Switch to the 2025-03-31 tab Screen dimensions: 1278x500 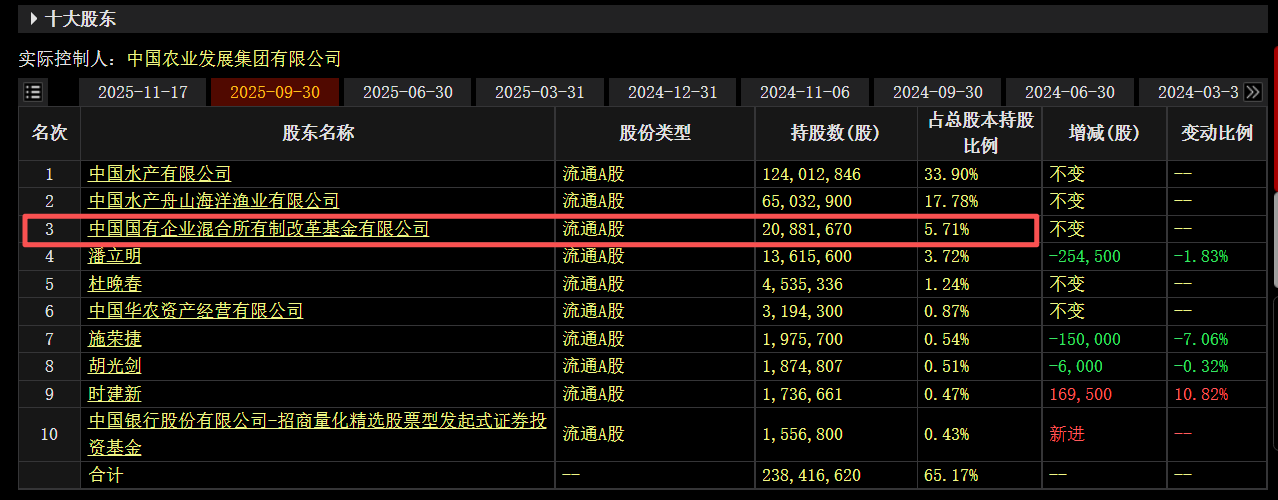click(x=540, y=92)
